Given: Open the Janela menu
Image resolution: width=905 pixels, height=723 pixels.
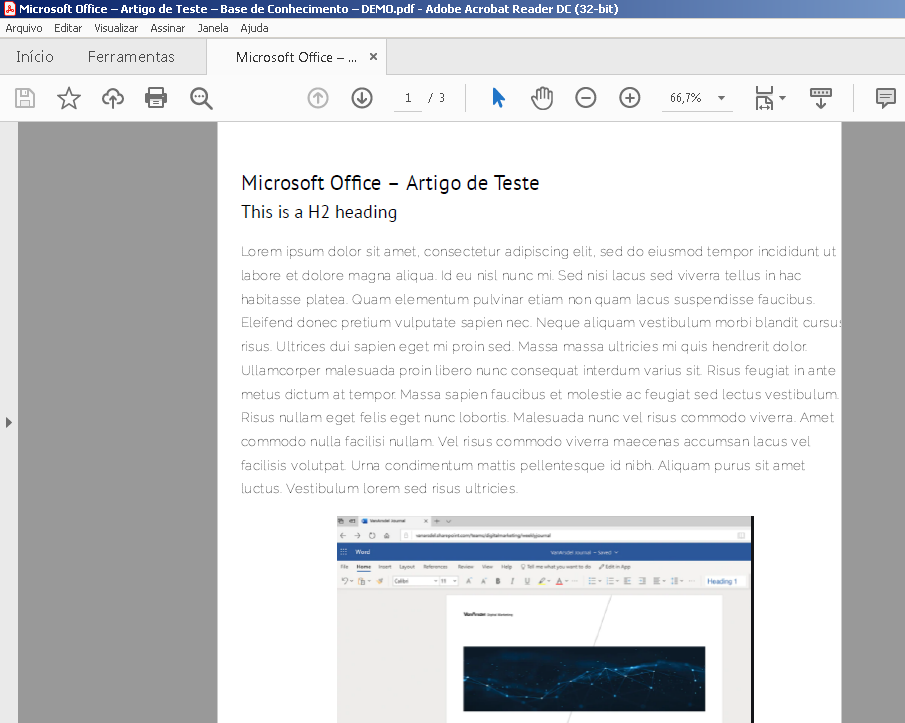Looking at the screenshot, I should [x=213, y=28].
